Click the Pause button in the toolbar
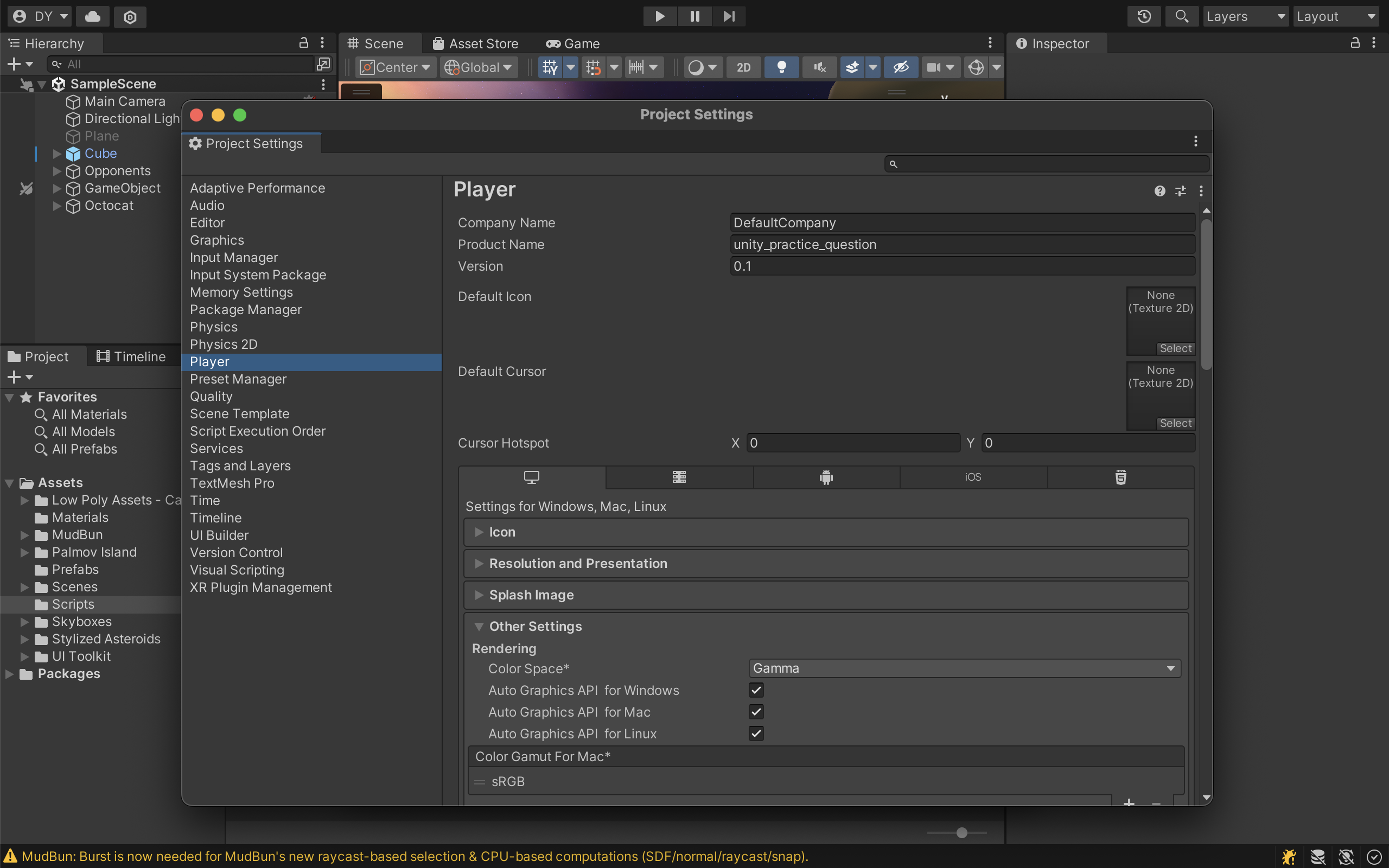The width and height of the screenshot is (1389, 868). (x=694, y=16)
